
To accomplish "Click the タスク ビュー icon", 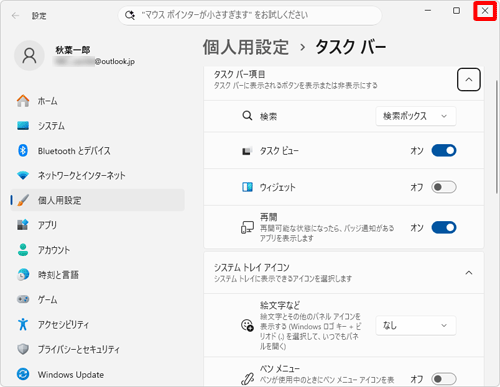I will point(246,151).
